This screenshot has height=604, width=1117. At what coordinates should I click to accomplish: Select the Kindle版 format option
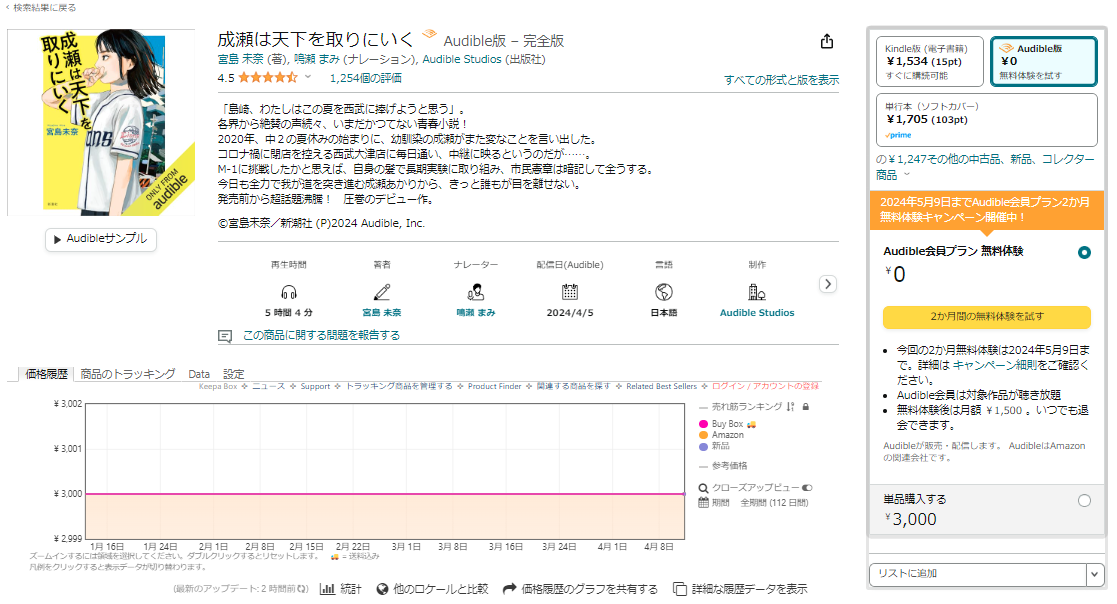point(930,61)
